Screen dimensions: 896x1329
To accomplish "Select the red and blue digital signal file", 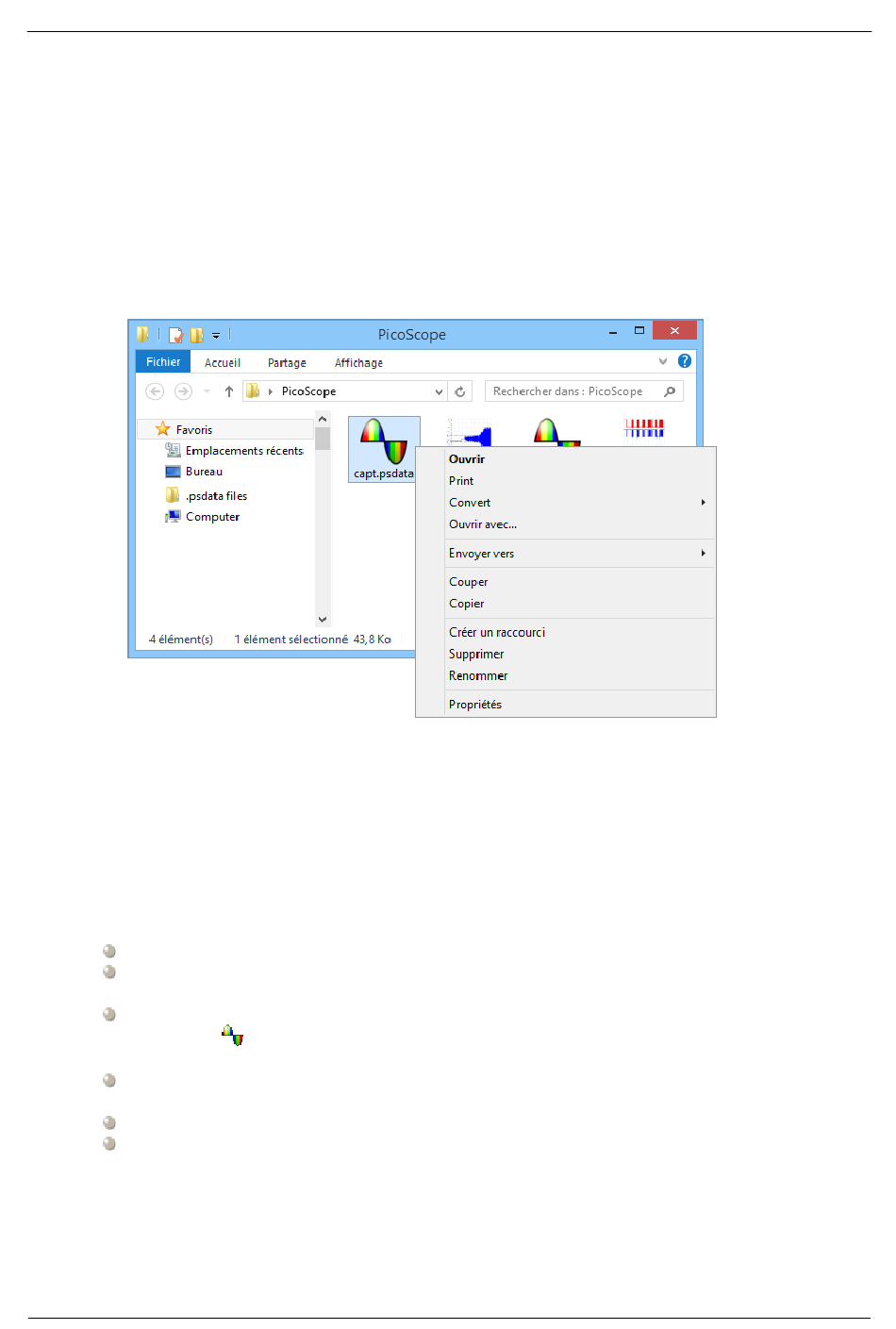I will pyautogui.click(x=644, y=429).
